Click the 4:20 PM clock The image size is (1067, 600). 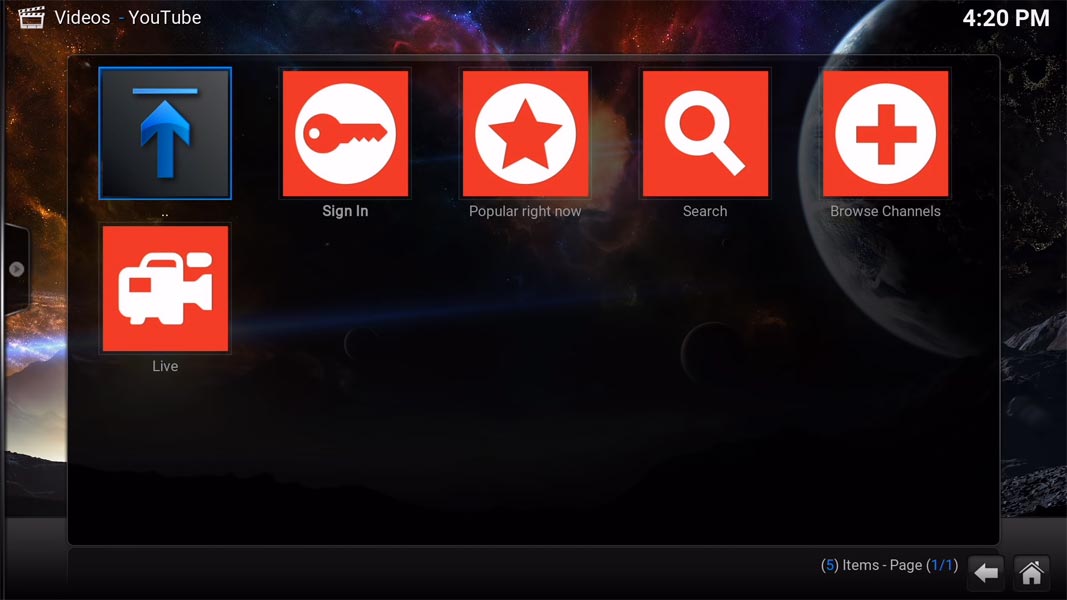(1006, 18)
